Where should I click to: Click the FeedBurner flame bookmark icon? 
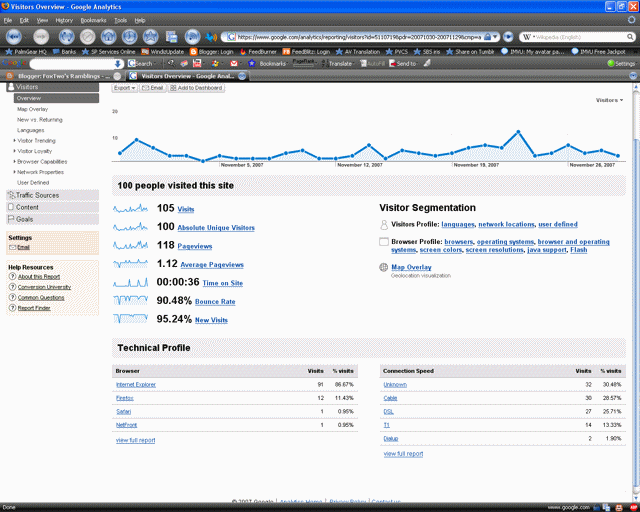243,52
